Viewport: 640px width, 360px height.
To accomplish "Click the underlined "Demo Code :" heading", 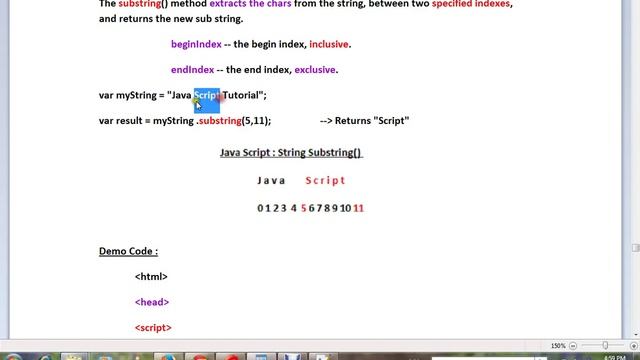I will [128, 251].
